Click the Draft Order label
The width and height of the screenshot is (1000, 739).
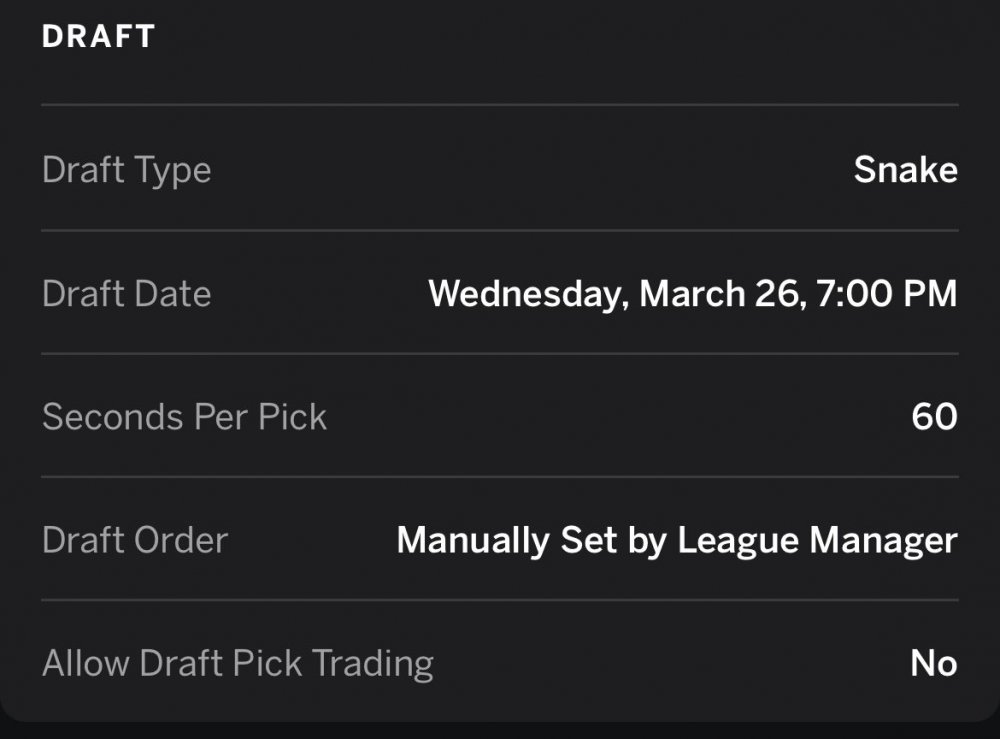click(x=135, y=541)
